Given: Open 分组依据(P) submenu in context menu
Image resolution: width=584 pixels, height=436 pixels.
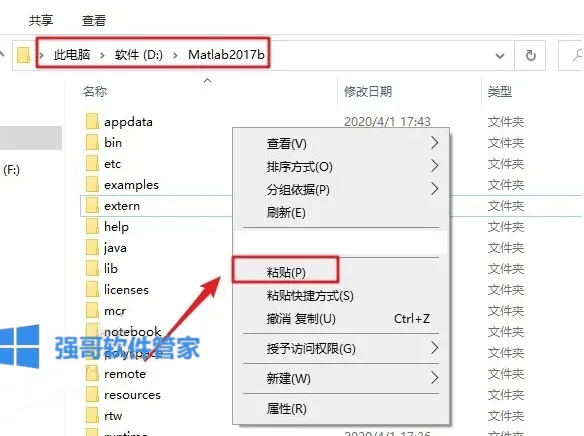Looking at the screenshot, I should [341, 190].
